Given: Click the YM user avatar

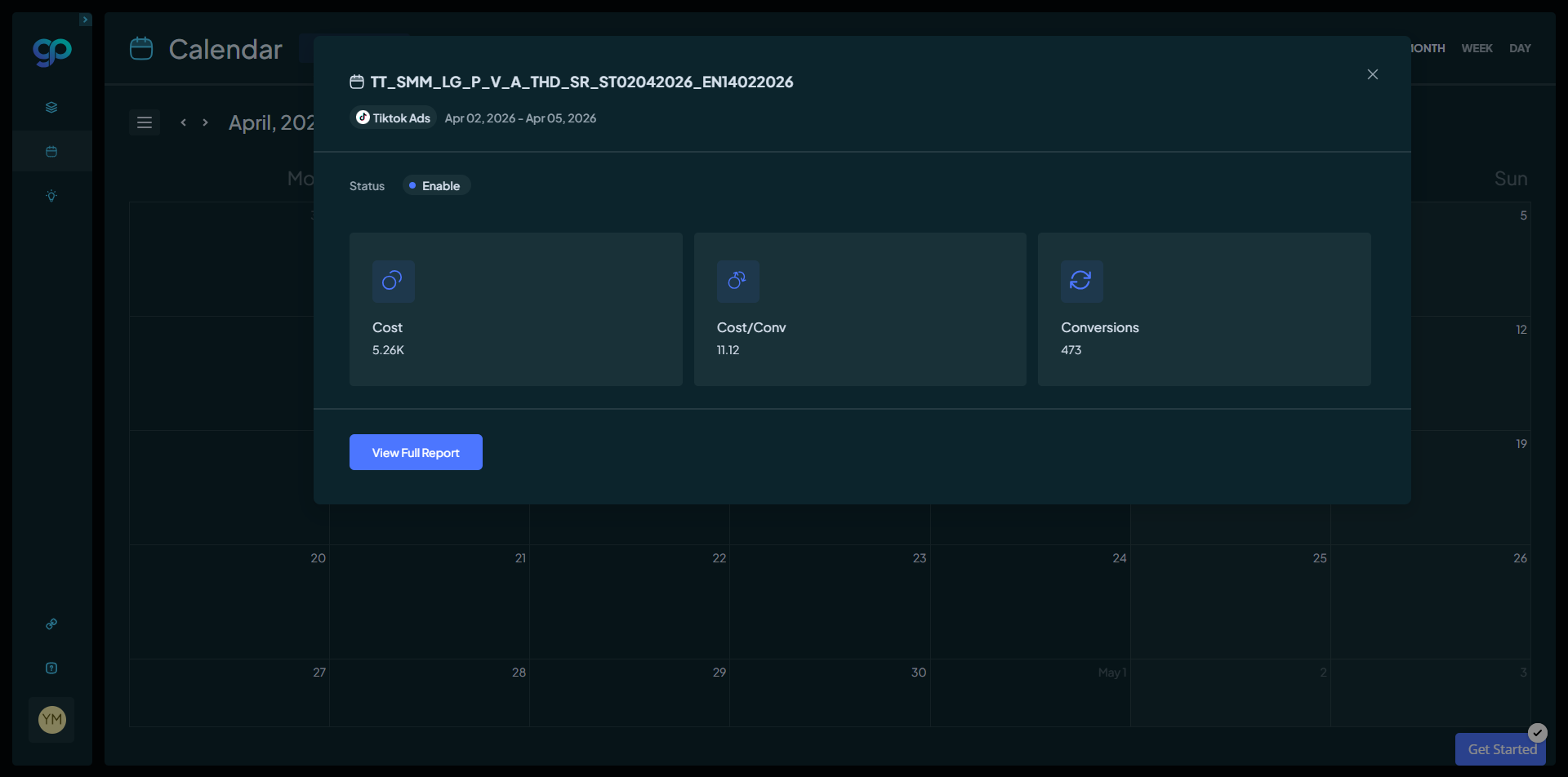Looking at the screenshot, I should 52,719.
